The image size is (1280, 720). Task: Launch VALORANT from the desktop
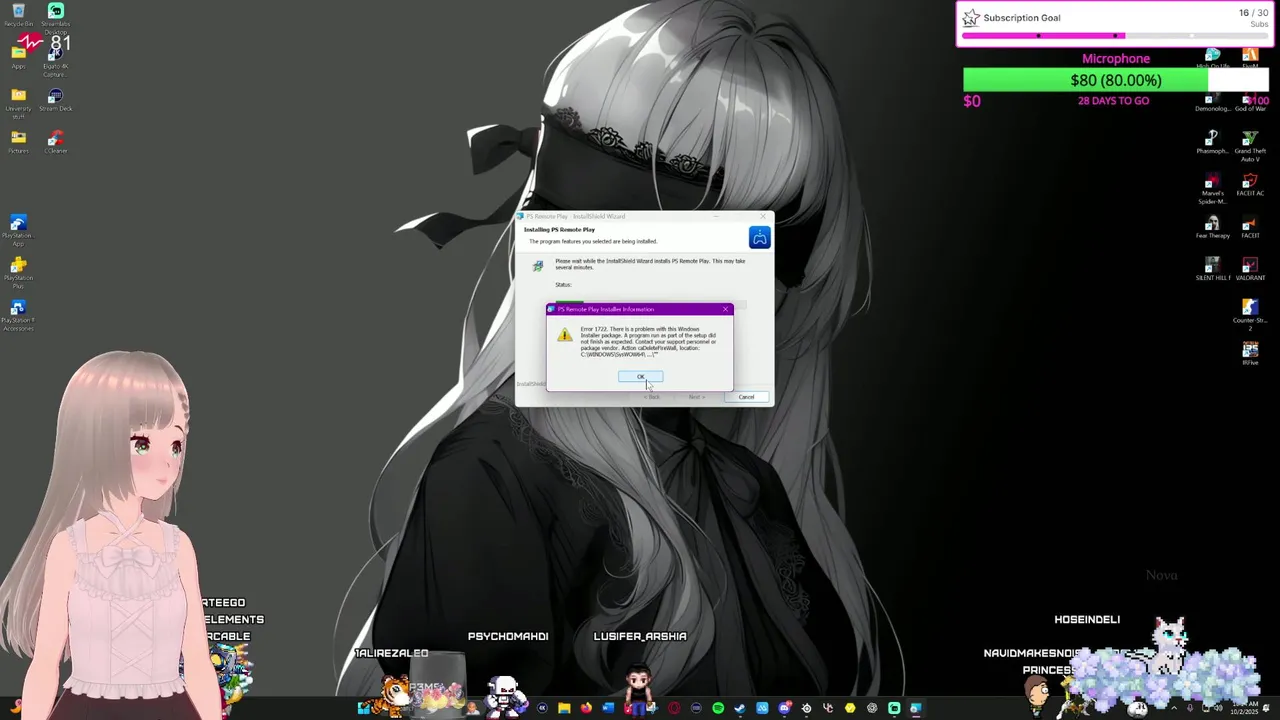pos(1250,268)
